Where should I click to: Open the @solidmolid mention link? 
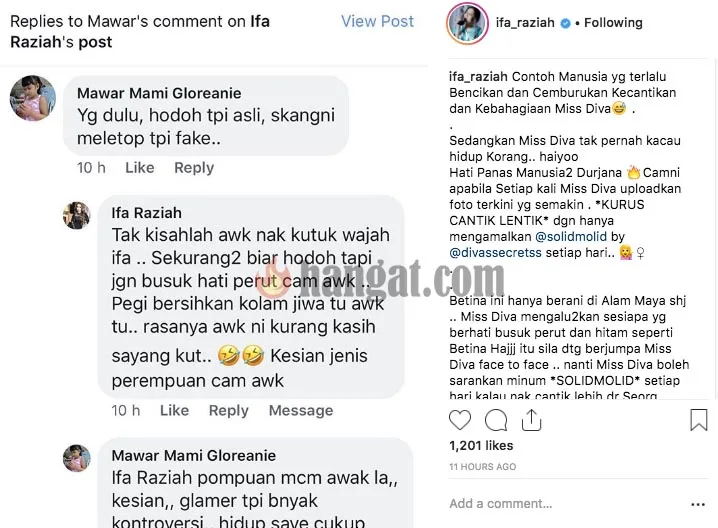point(571,236)
